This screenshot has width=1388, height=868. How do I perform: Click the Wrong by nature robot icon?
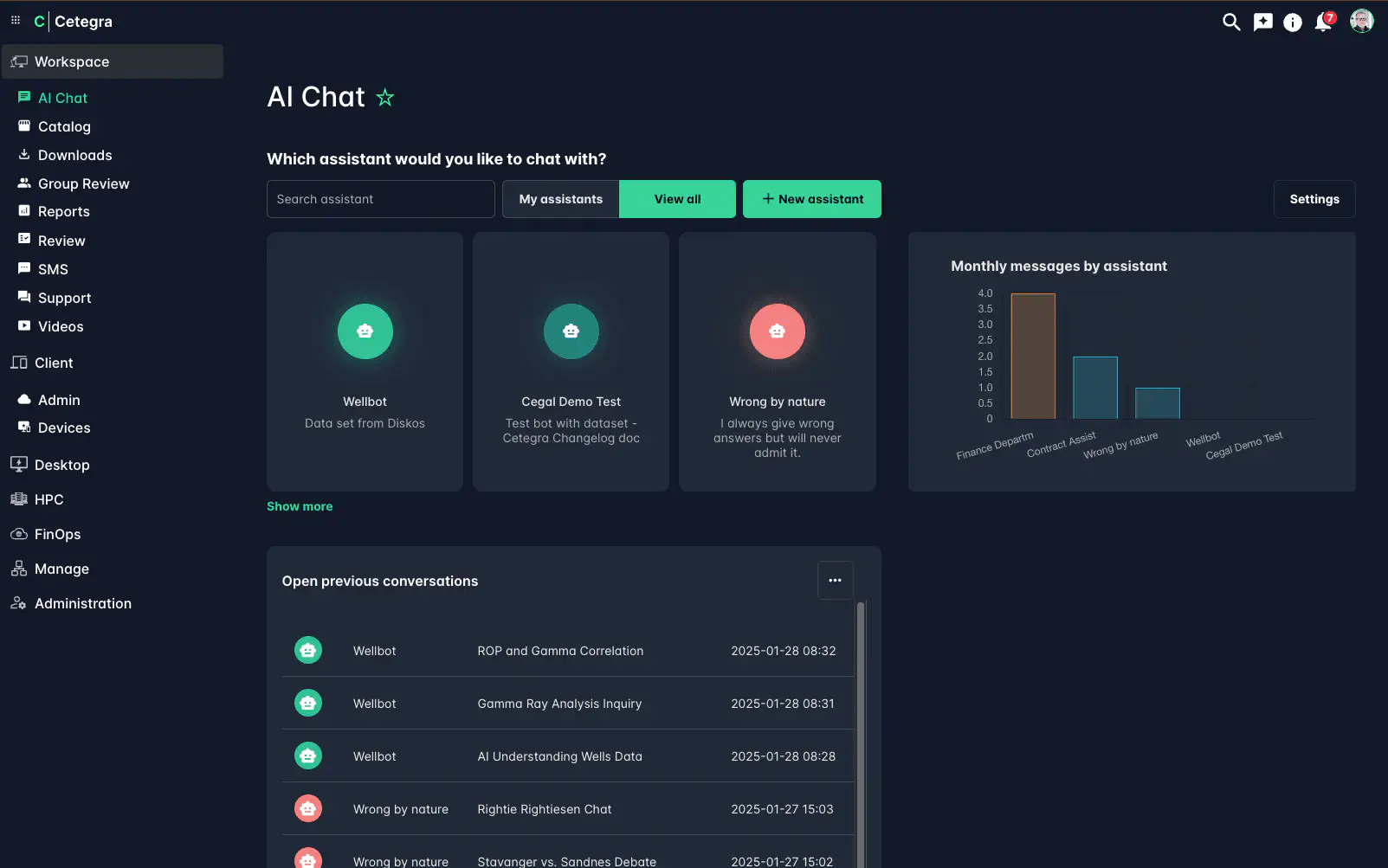click(777, 331)
